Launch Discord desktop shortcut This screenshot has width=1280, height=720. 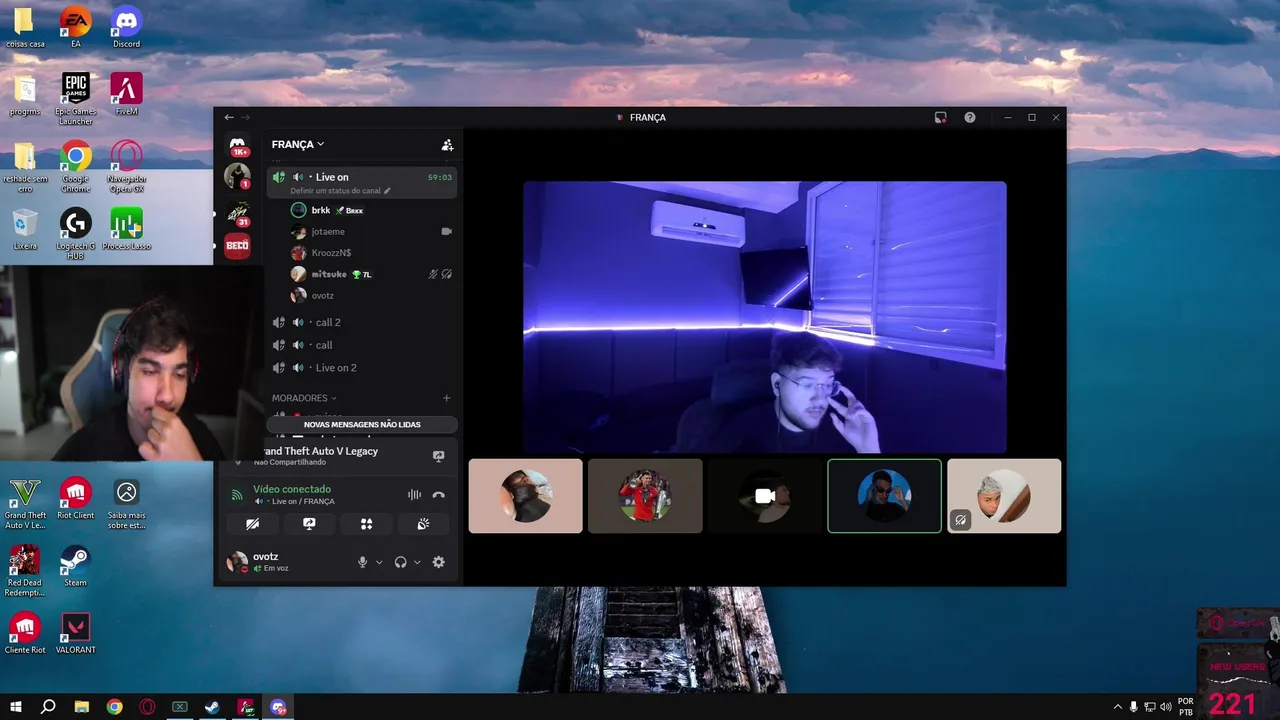[x=126, y=28]
